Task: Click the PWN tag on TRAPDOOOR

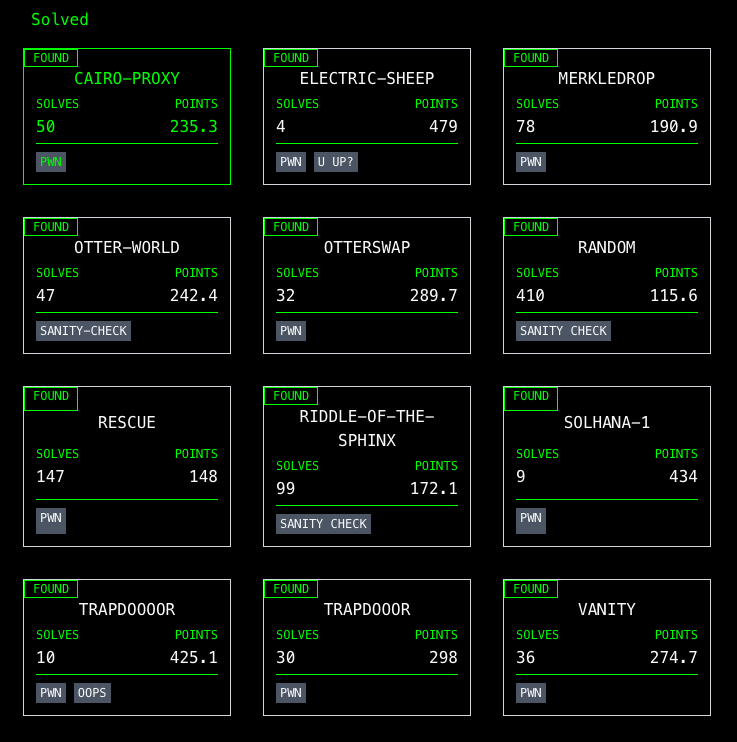Action: tap(291, 693)
